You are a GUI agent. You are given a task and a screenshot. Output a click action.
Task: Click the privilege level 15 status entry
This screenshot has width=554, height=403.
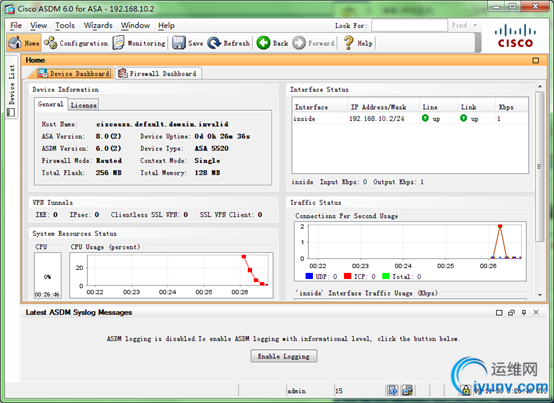coord(339,391)
